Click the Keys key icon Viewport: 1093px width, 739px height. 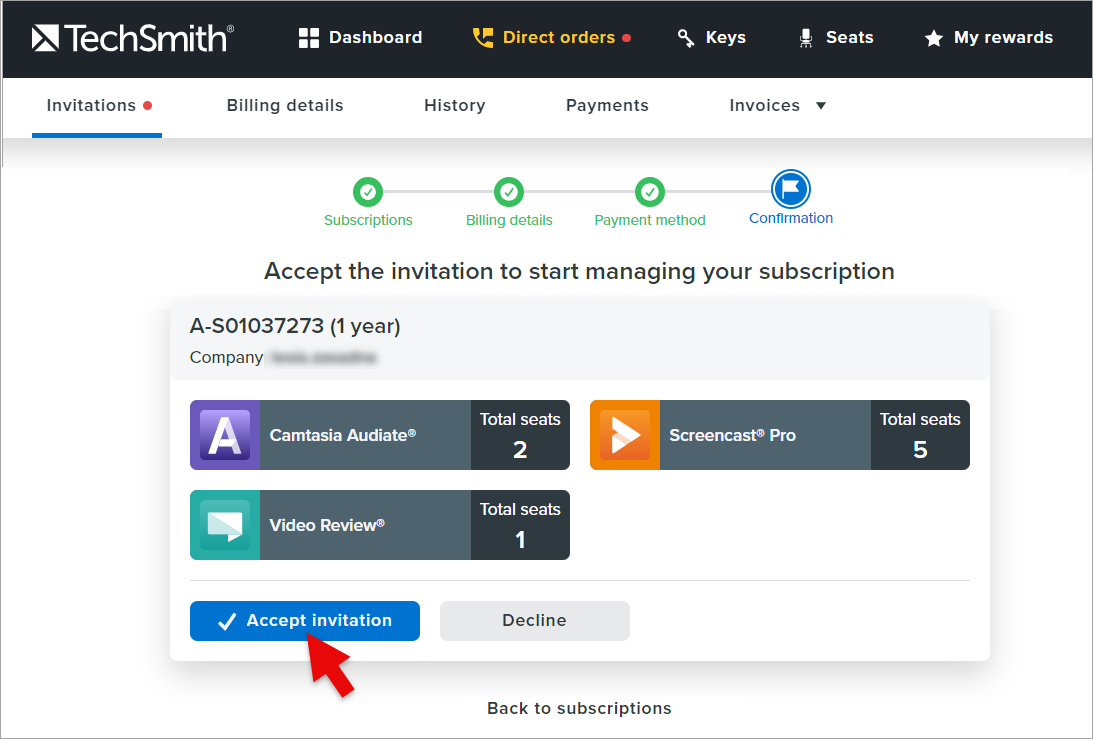tap(686, 38)
